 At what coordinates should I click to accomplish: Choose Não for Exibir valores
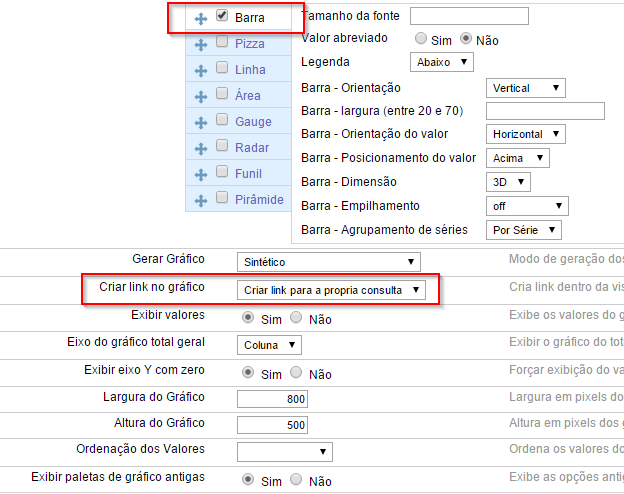[296, 318]
